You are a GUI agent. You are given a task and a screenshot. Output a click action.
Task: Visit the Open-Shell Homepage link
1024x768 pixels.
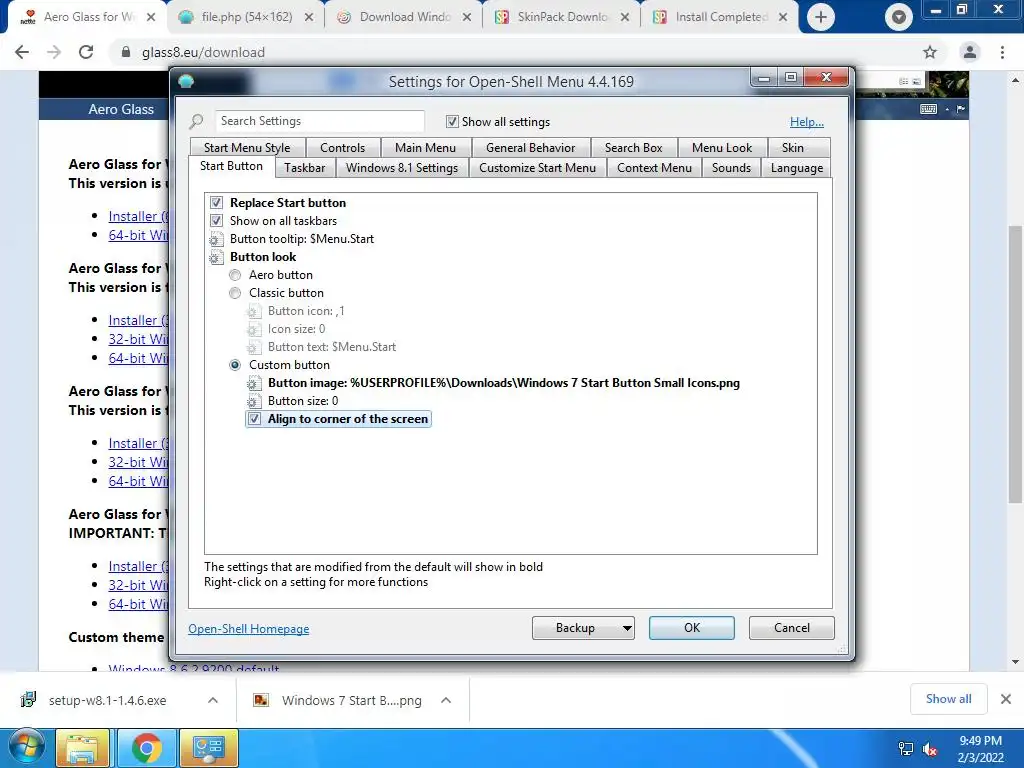tap(249, 629)
